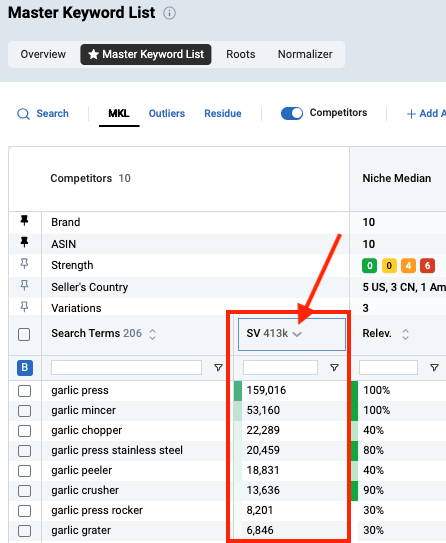Unpin the Brand row pin icon
This screenshot has width=446, height=543.
[x=24, y=221]
